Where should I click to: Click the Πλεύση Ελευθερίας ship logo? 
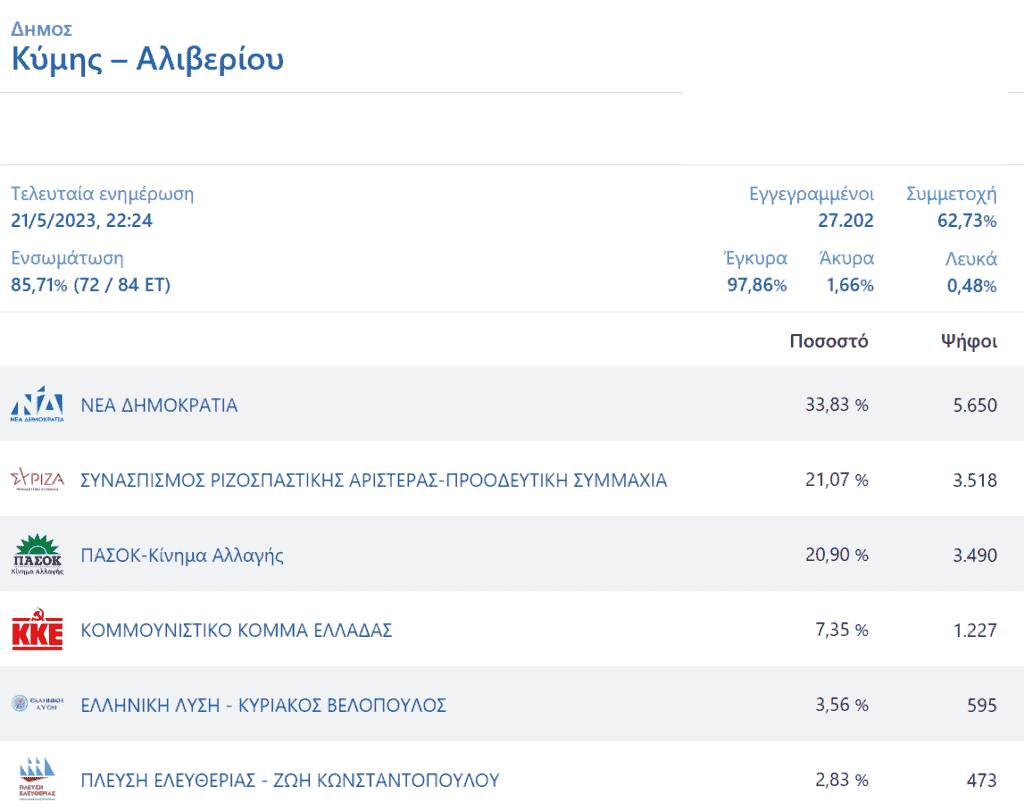37,779
